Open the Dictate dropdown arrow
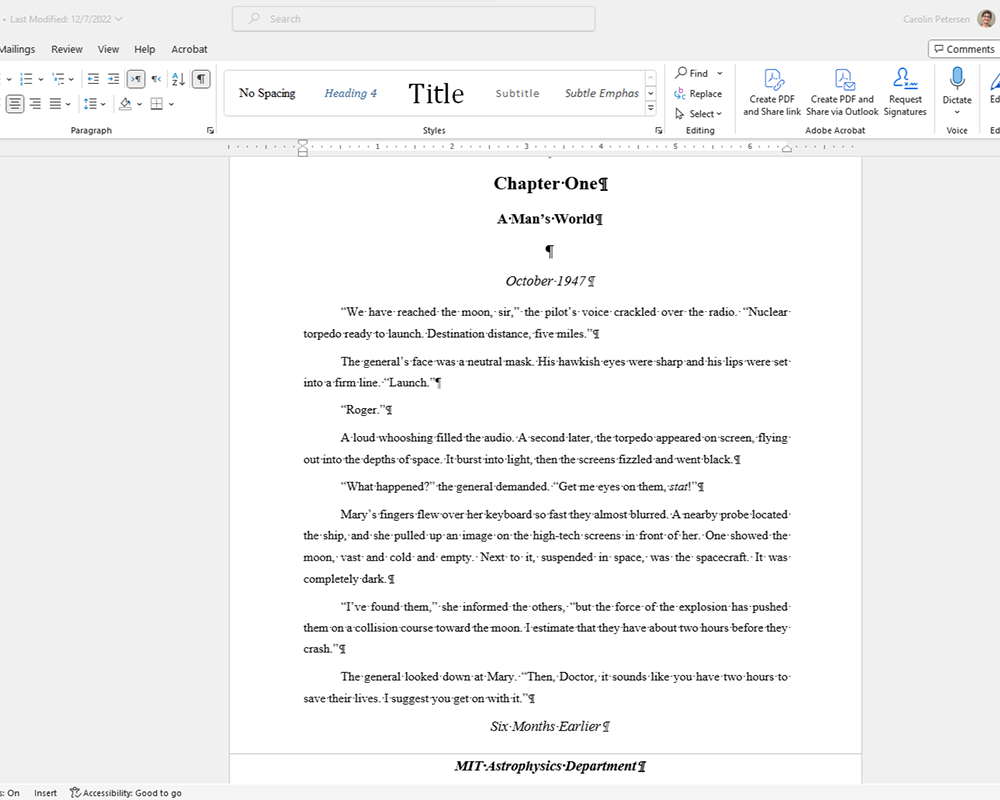 click(957, 112)
